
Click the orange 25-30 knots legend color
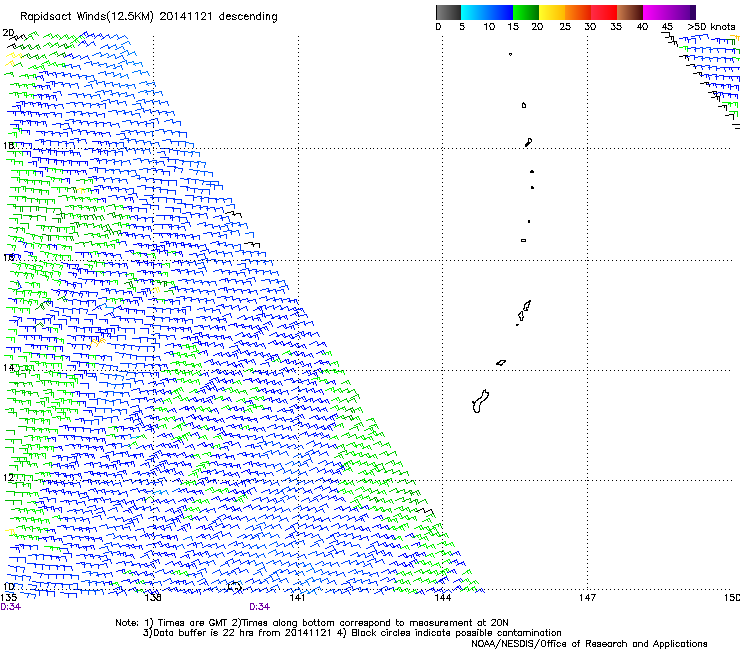tap(578, 12)
